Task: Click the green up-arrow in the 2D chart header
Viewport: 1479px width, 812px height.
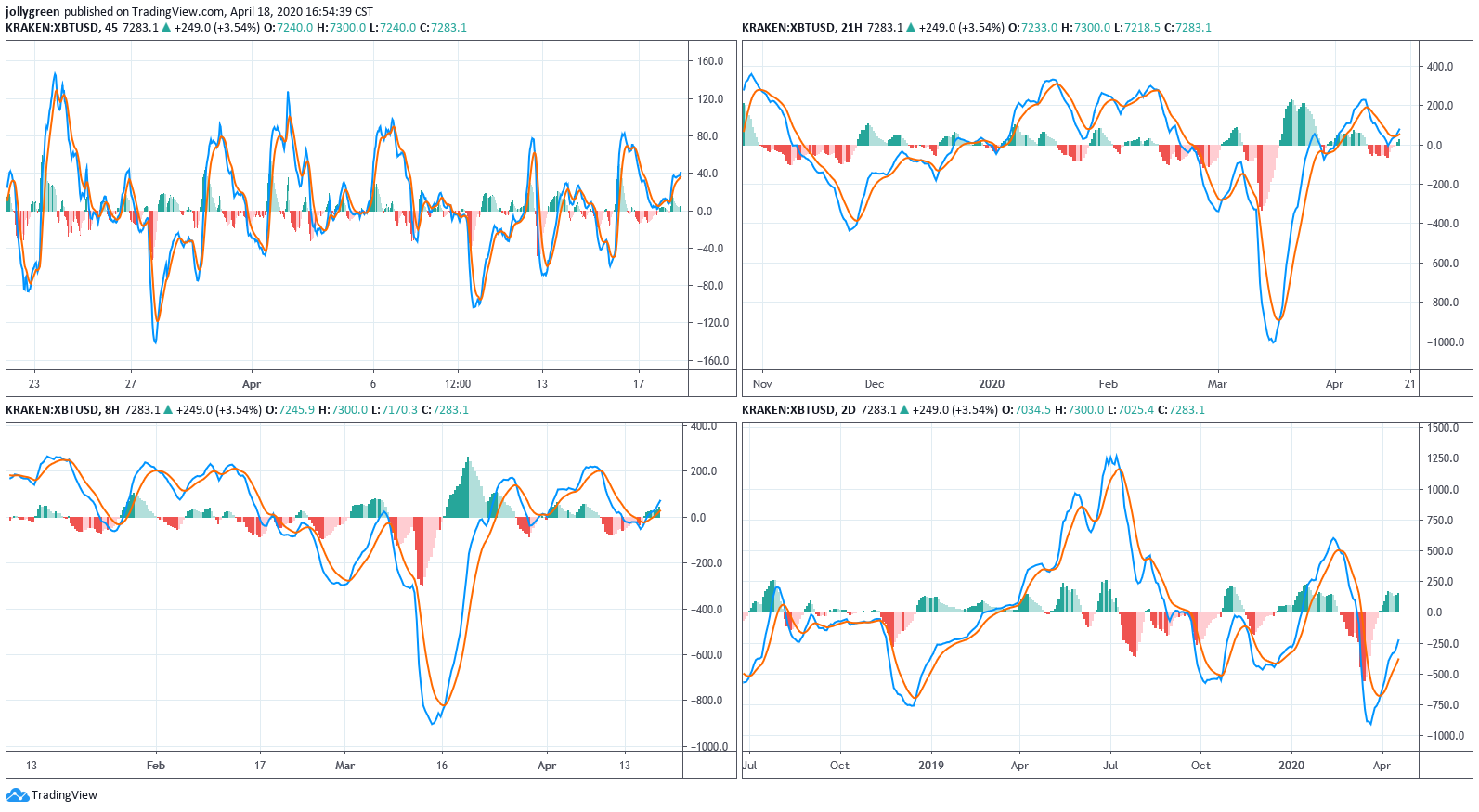Action: pyautogui.click(x=904, y=410)
